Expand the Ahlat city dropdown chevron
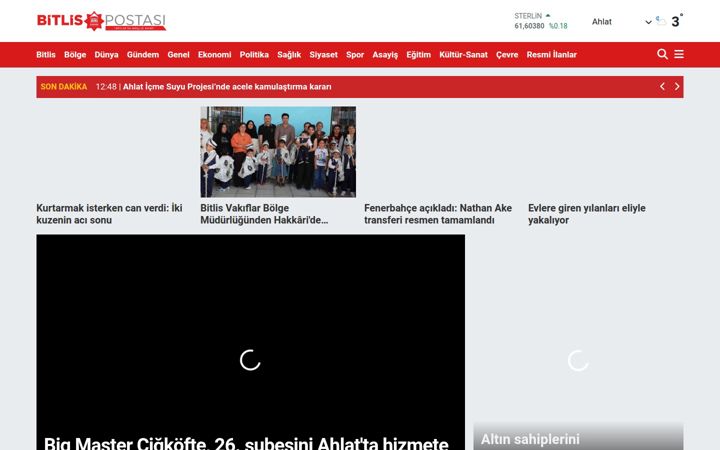The height and width of the screenshot is (450, 720). (648, 22)
